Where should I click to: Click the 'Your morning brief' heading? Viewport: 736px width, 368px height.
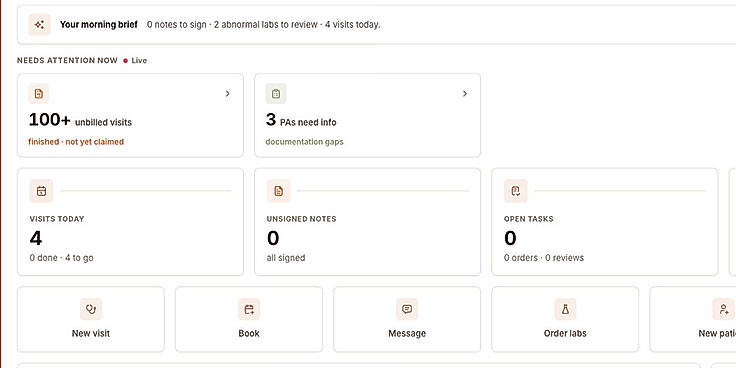(x=99, y=24)
